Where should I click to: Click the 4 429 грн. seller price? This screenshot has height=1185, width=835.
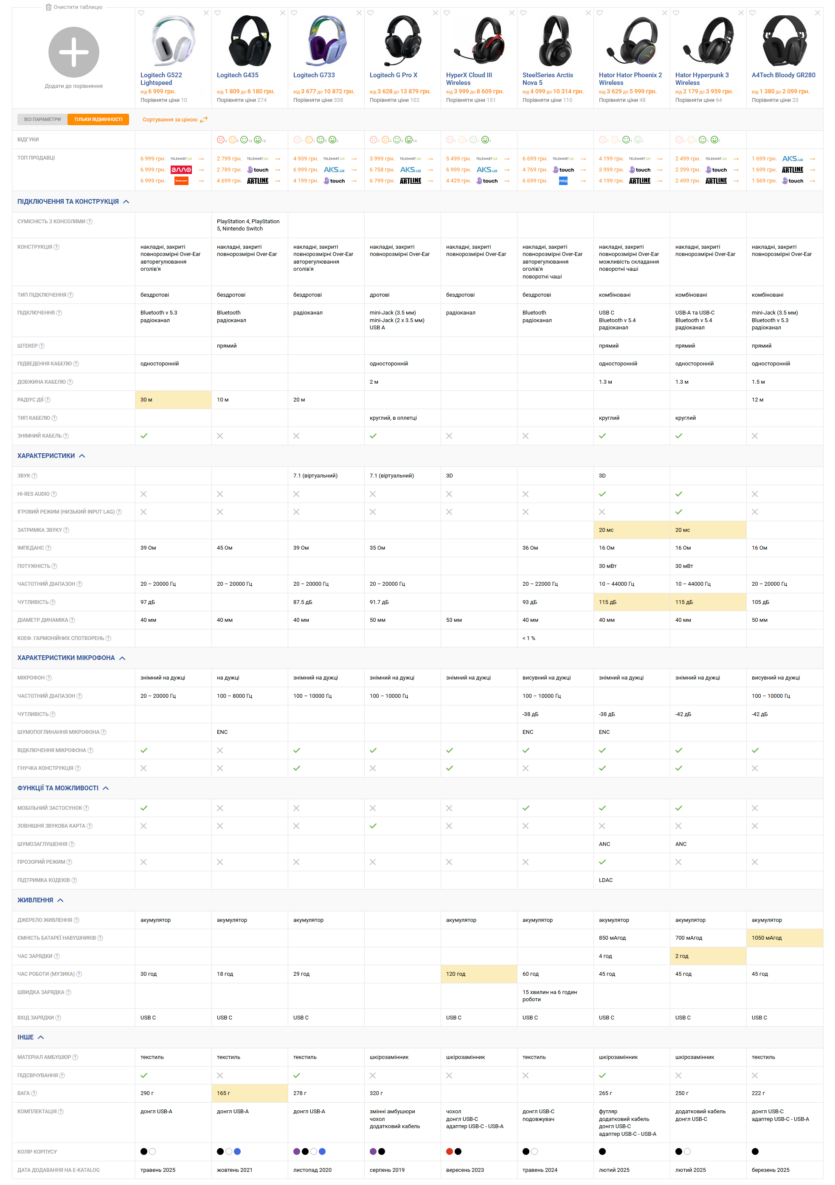pyautogui.click(x=459, y=181)
